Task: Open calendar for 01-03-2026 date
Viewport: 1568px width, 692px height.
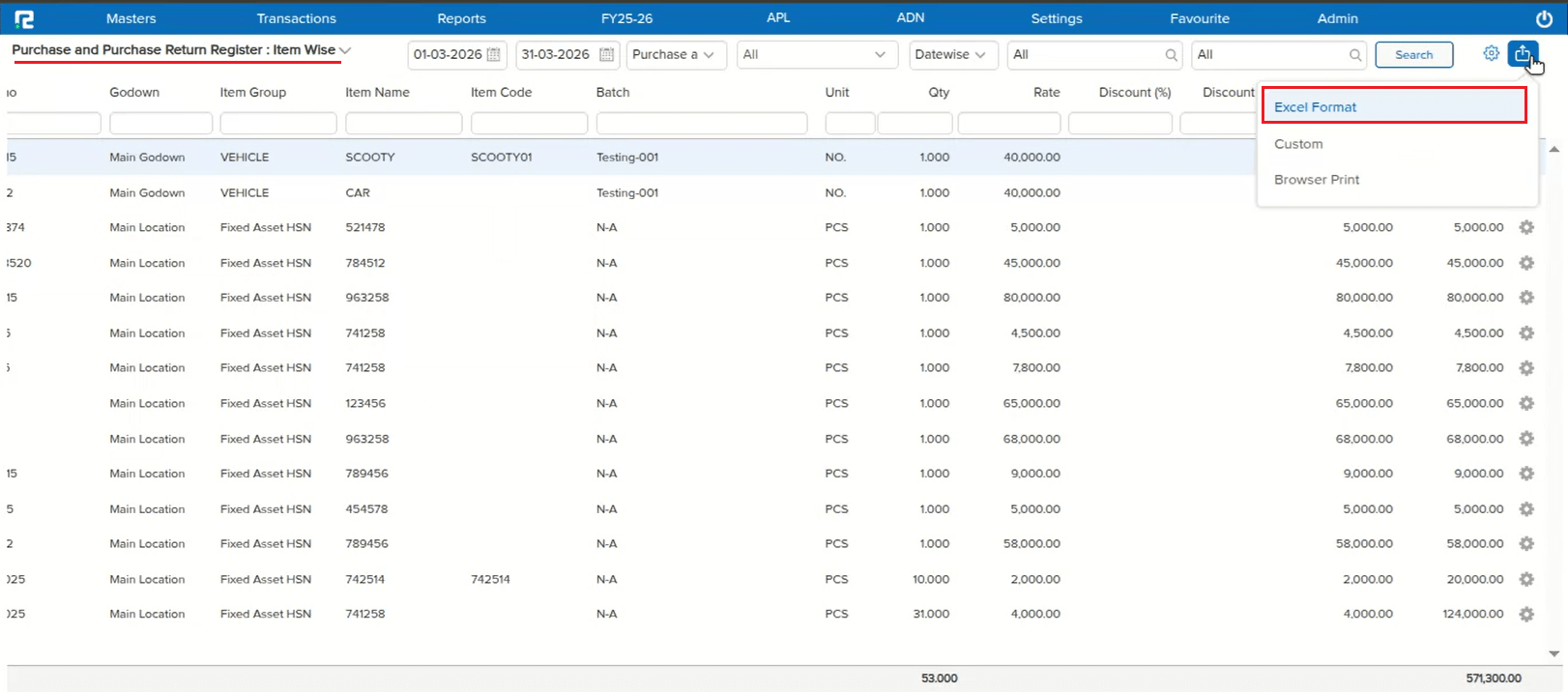Action: (x=494, y=55)
